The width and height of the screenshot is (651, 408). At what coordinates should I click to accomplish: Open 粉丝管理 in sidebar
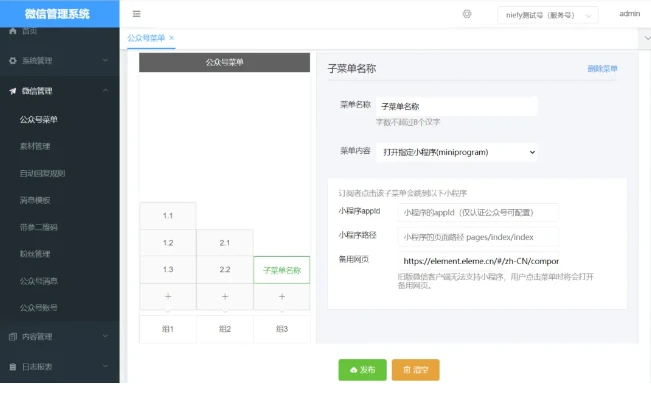(x=35, y=254)
